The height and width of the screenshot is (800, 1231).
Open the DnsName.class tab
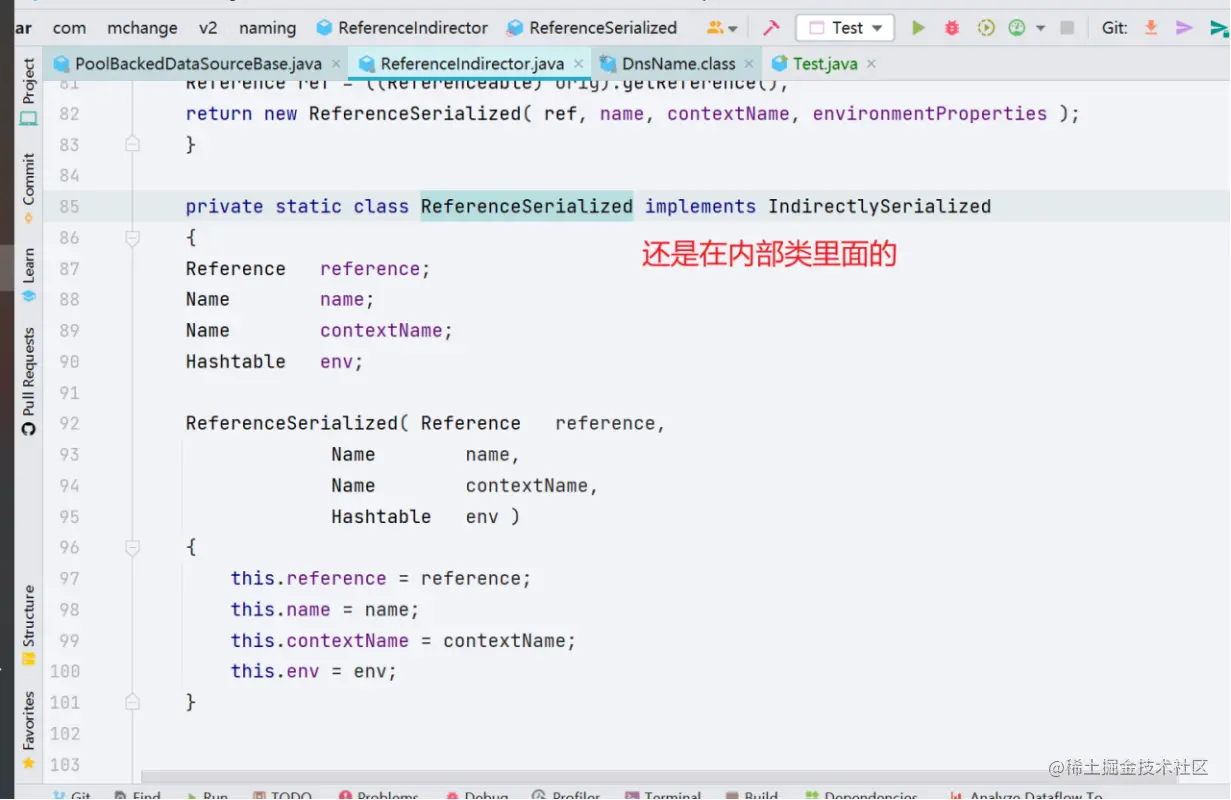tap(678, 64)
